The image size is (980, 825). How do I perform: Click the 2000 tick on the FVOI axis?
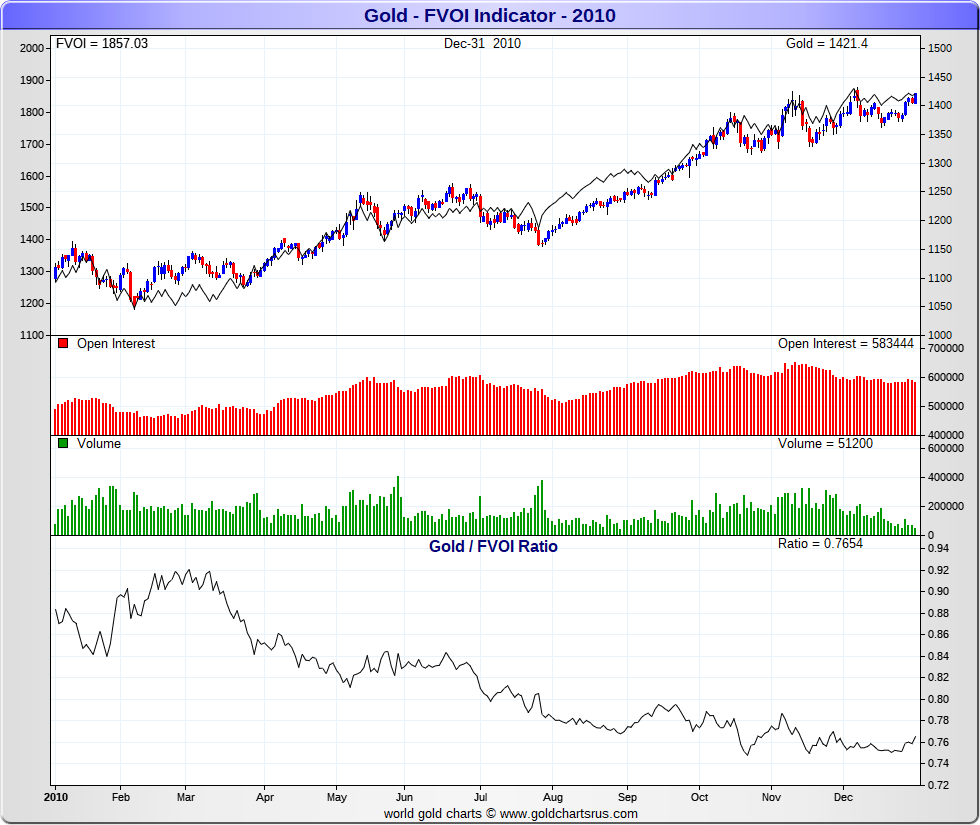(32, 49)
